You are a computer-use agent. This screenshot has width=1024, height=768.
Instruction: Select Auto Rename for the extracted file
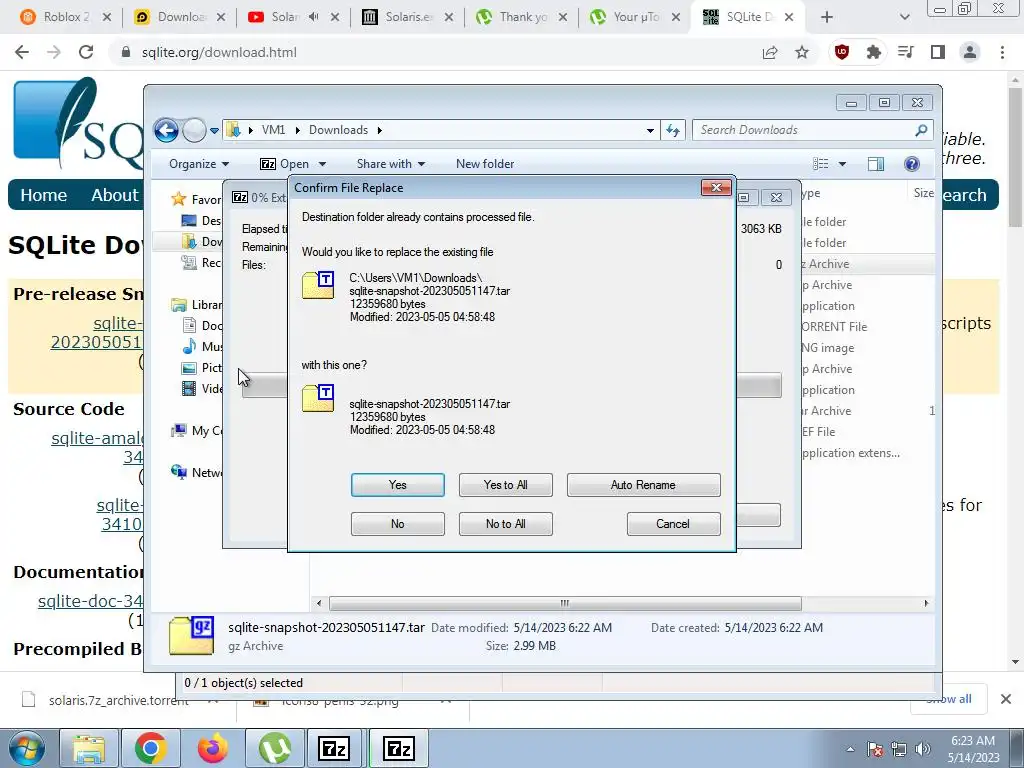643,485
